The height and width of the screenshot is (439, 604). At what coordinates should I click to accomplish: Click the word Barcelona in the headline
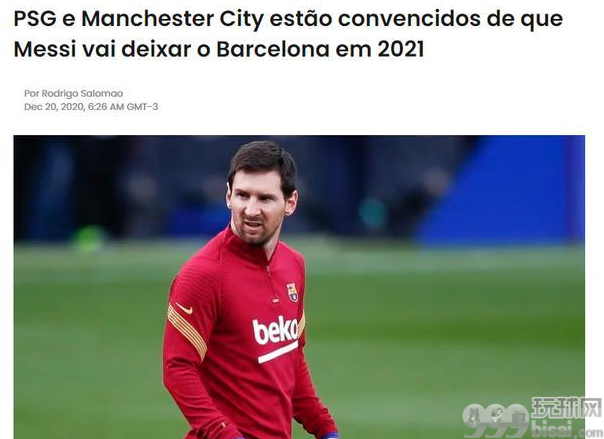coord(273,49)
